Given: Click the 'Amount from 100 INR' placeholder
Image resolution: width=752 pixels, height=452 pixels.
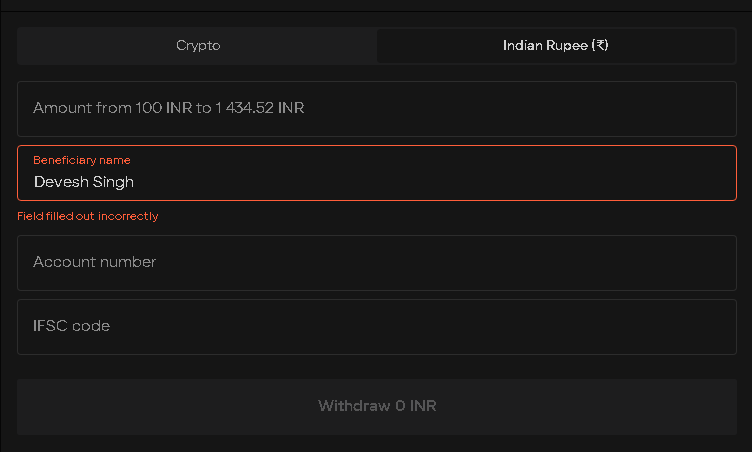Looking at the screenshot, I should (x=169, y=108).
